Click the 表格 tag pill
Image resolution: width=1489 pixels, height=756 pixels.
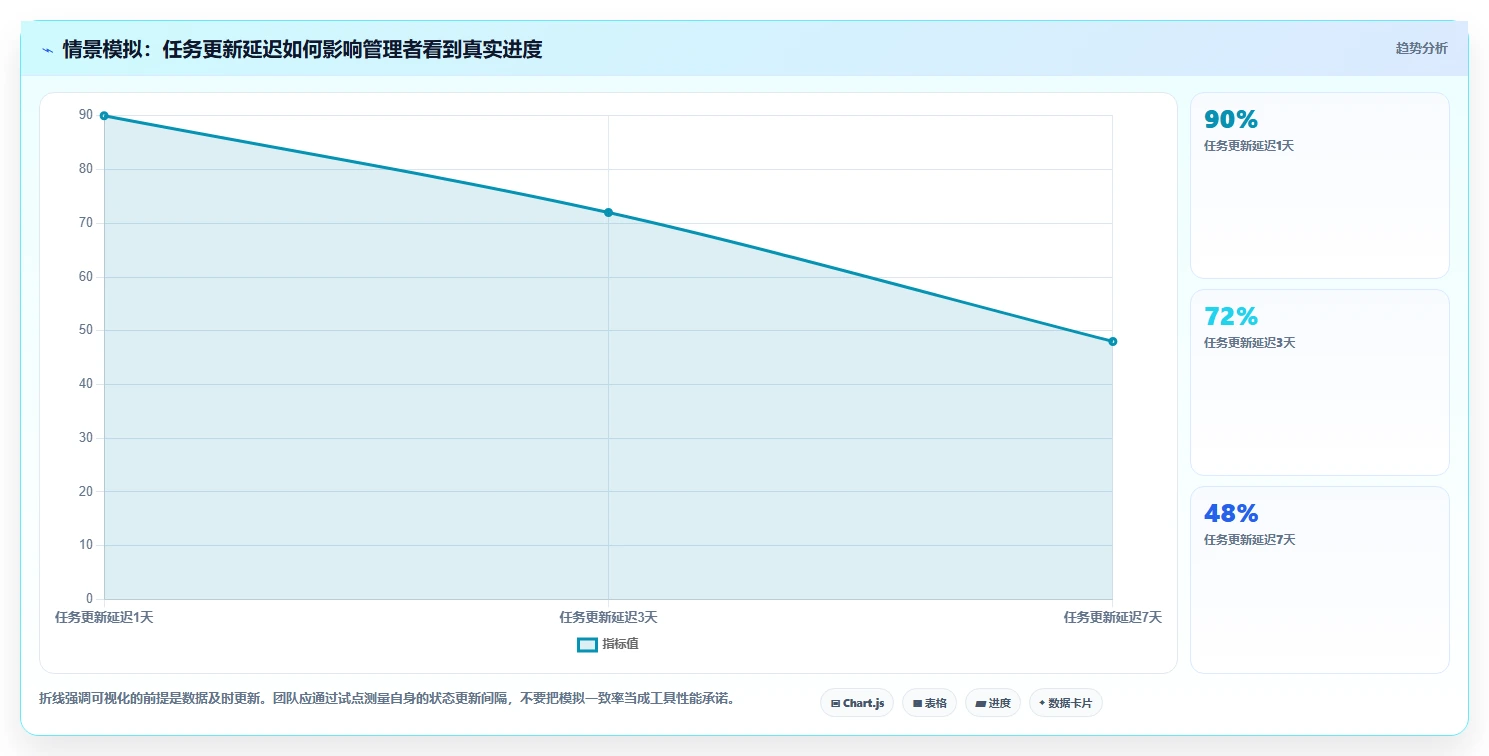point(930,703)
